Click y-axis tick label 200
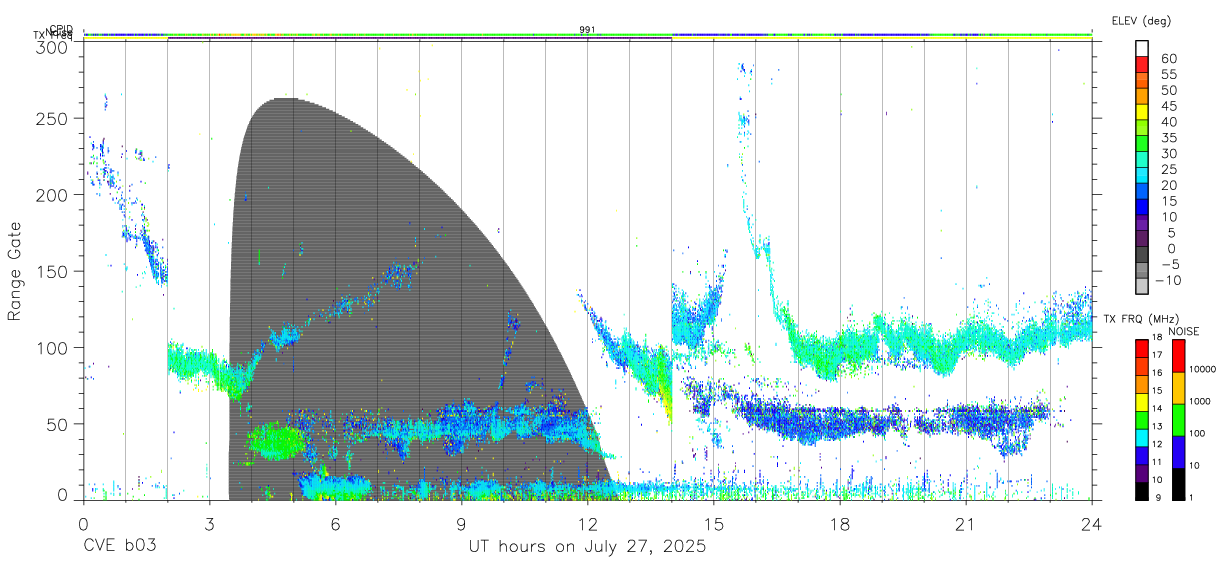 coord(53,195)
